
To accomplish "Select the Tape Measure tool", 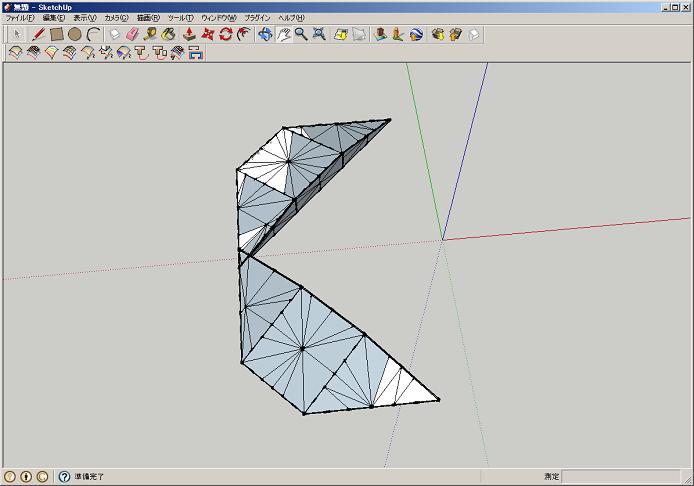I will (150, 34).
